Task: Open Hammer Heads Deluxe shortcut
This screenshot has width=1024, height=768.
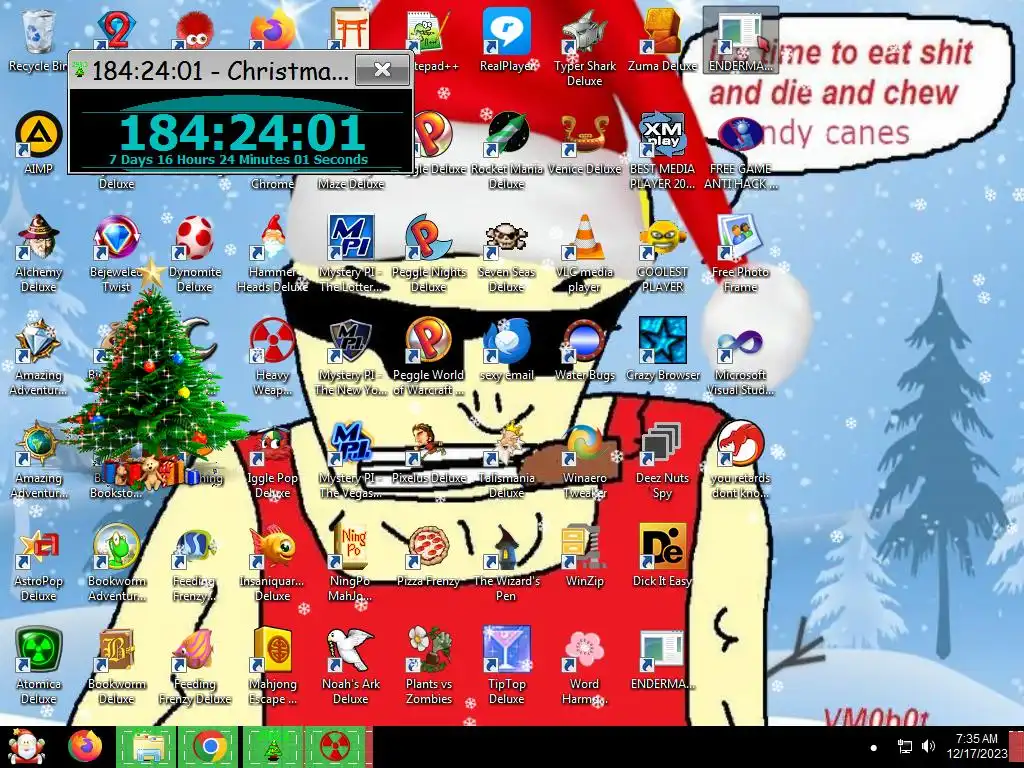Action: [x=272, y=253]
